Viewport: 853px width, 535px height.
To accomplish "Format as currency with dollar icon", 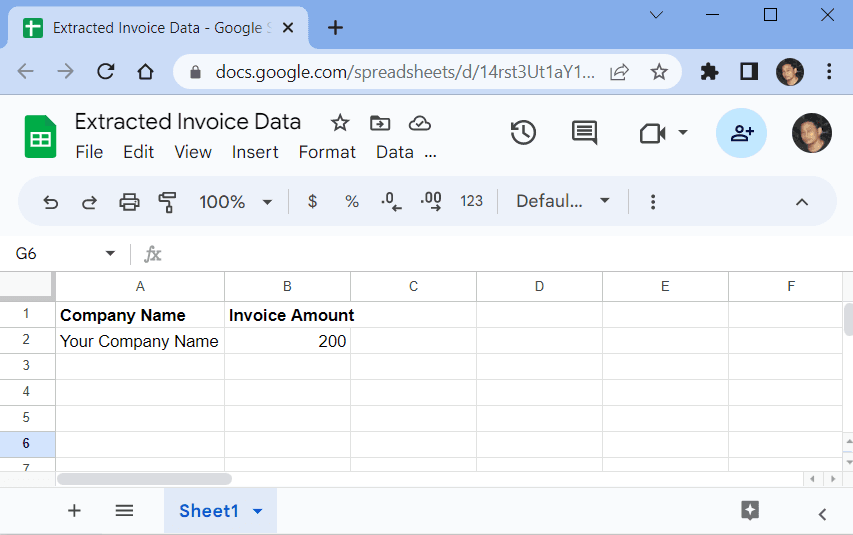I will [x=312, y=202].
